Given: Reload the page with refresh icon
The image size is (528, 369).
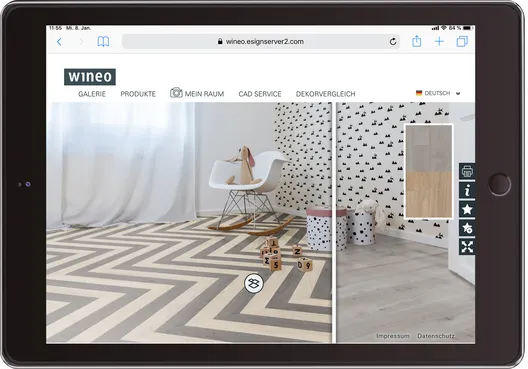Looking at the screenshot, I should coord(393,42).
